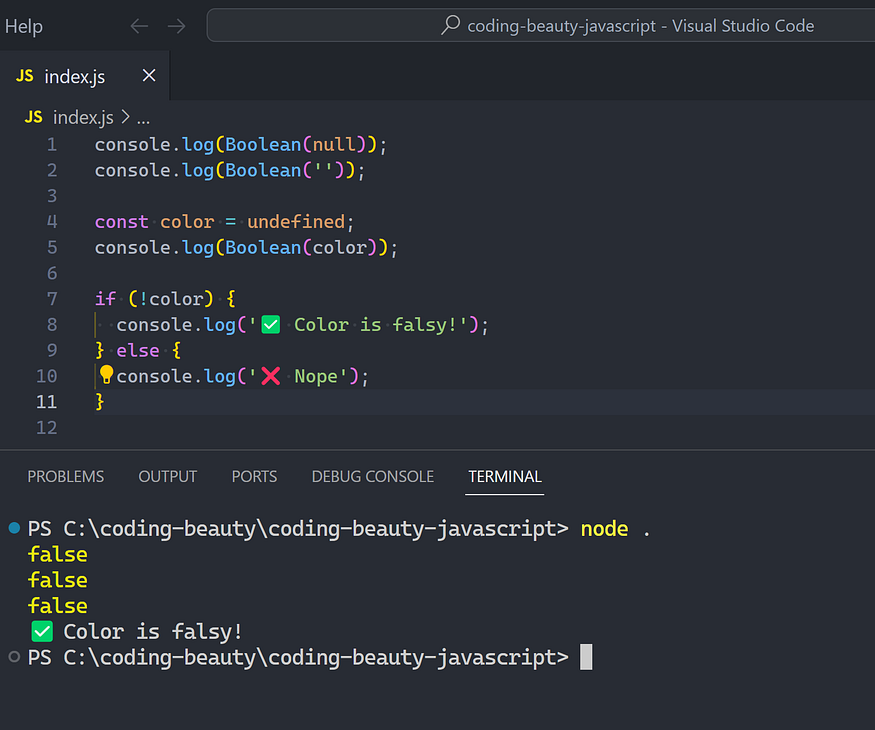This screenshot has height=730, width=875.
Task: Click 'Nope' string on line 10
Action: click(316, 377)
